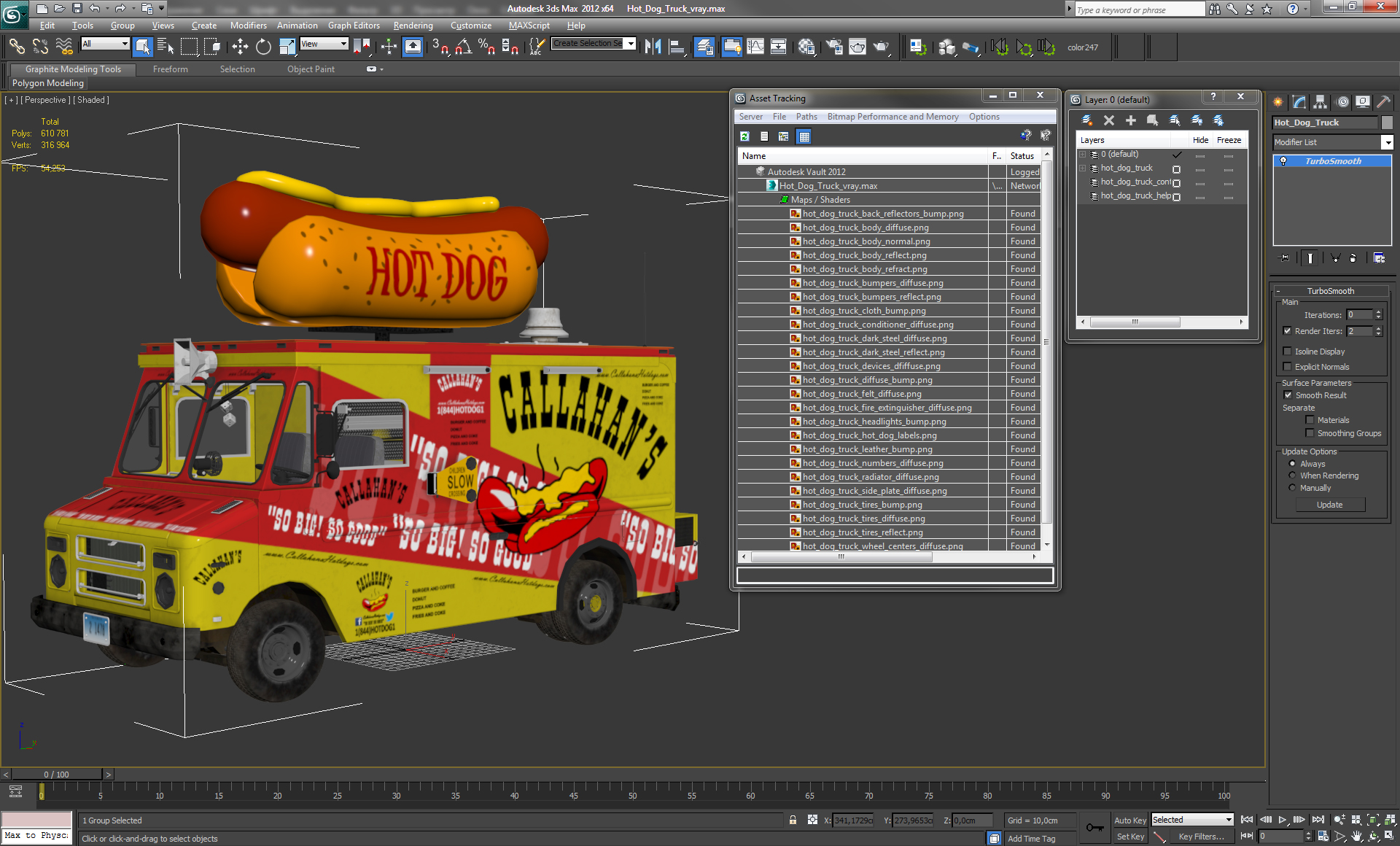The height and width of the screenshot is (846, 1400).
Task: Open Paths menu in Asset Tracking
Action: (806, 117)
